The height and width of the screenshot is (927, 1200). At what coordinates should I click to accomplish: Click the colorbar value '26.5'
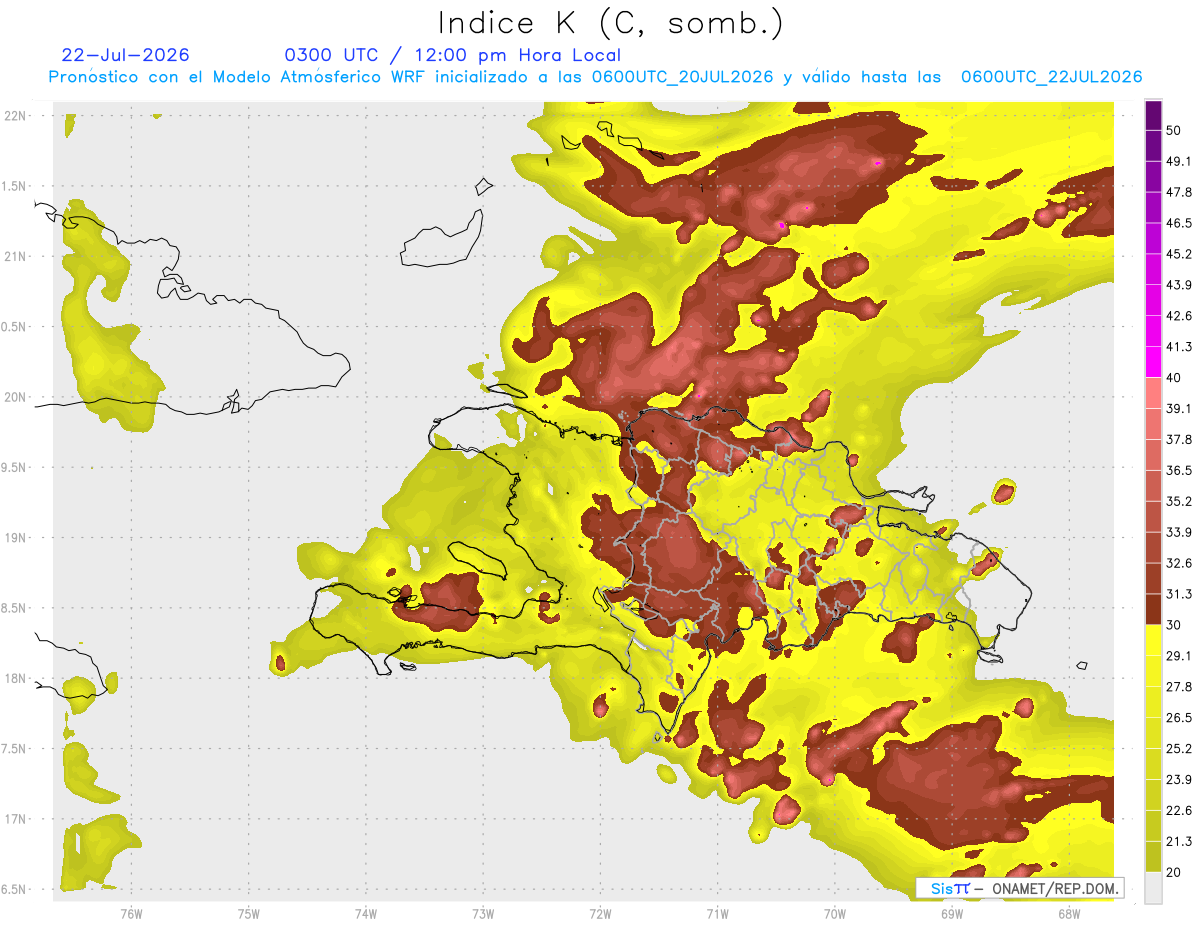click(1178, 718)
